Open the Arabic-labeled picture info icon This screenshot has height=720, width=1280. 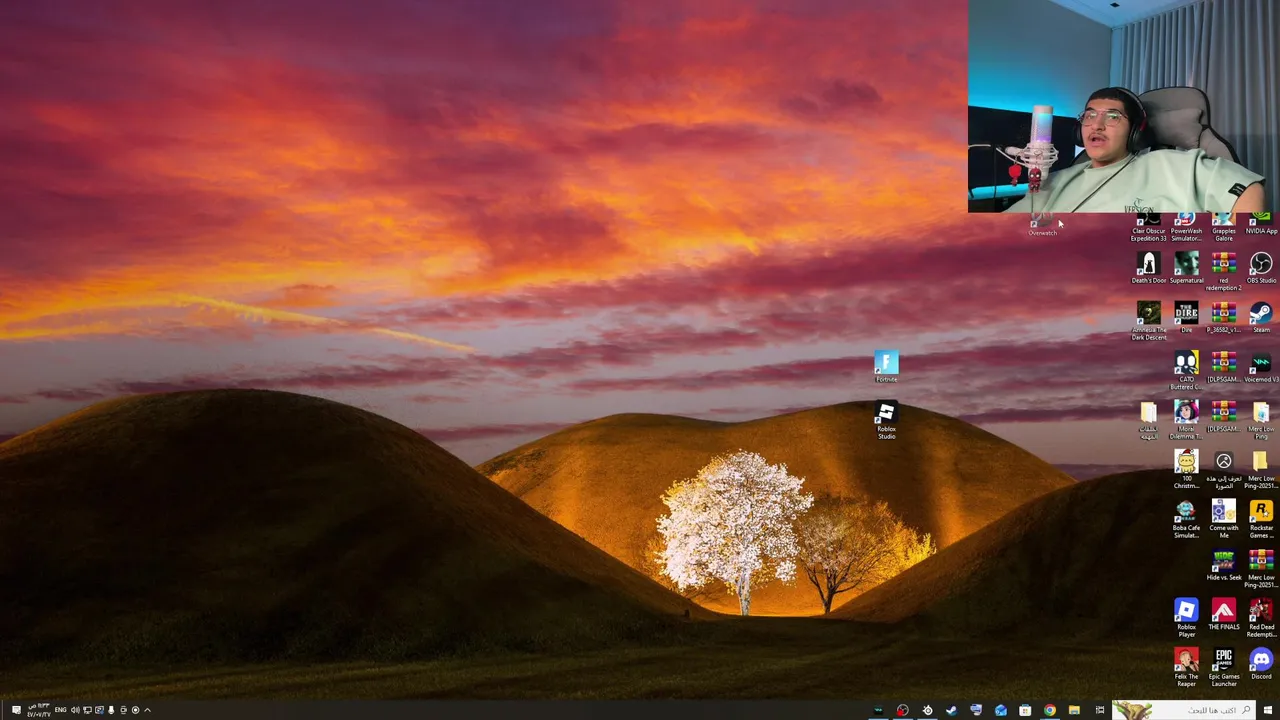click(x=1224, y=469)
